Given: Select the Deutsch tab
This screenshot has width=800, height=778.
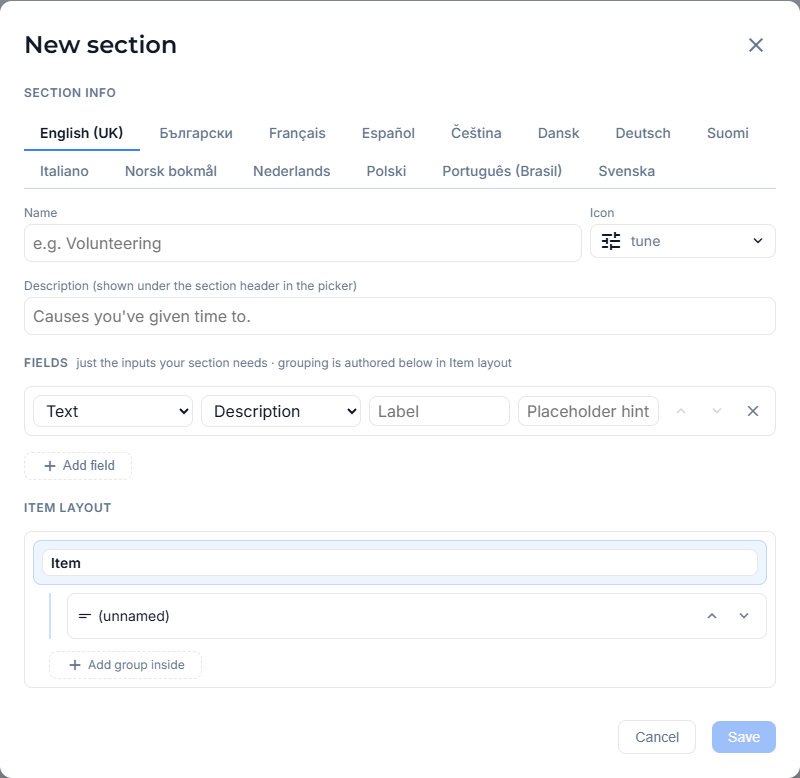Looking at the screenshot, I should [x=643, y=133].
